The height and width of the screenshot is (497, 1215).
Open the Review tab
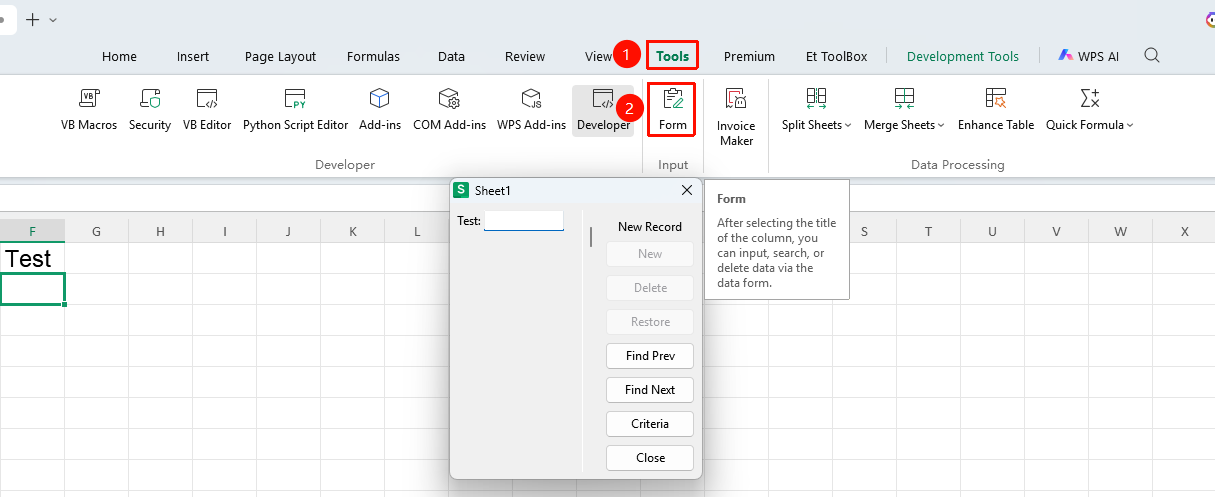click(x=525, y=57)
